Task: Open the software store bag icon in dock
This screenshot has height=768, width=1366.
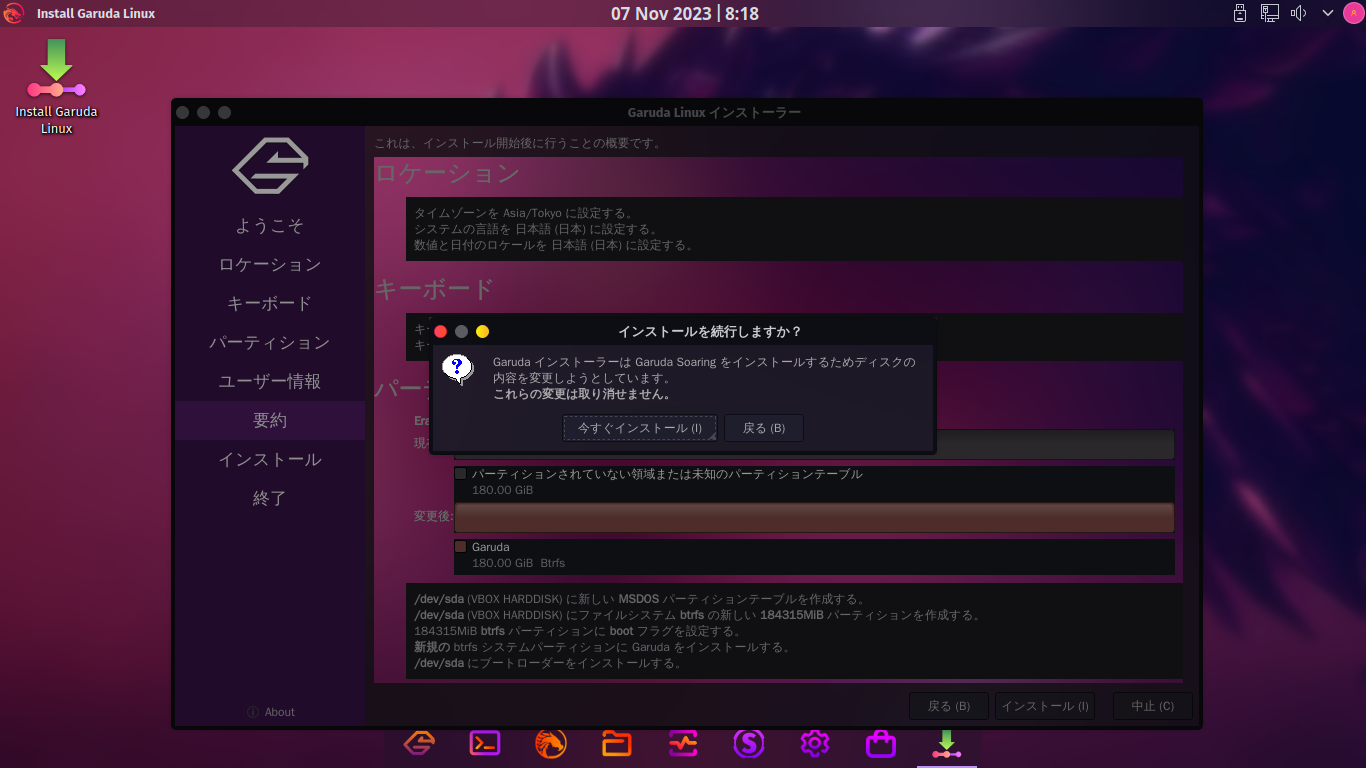Action: click(881, 743)
